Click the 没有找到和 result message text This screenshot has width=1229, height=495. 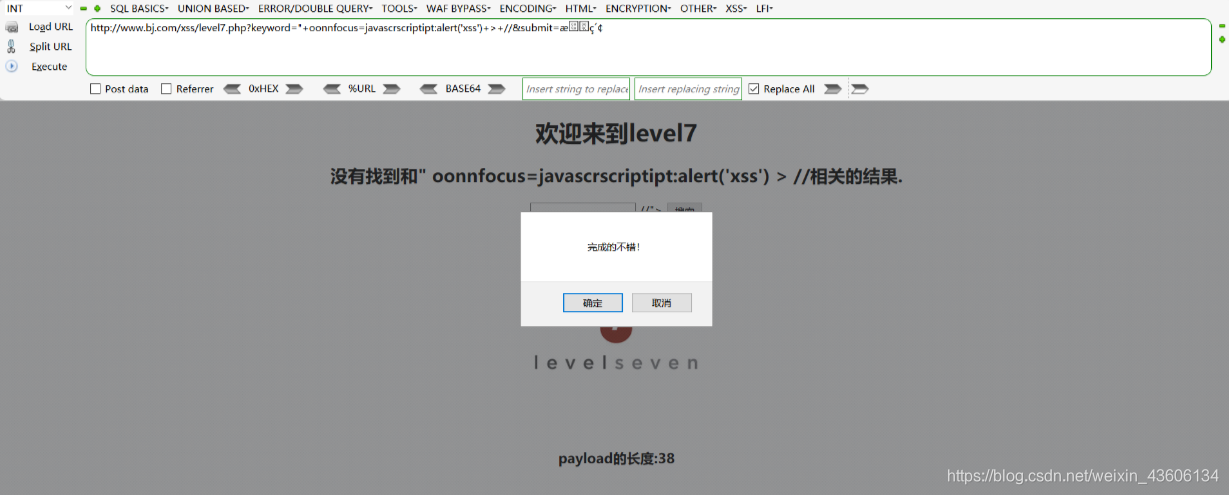[616, 177]
